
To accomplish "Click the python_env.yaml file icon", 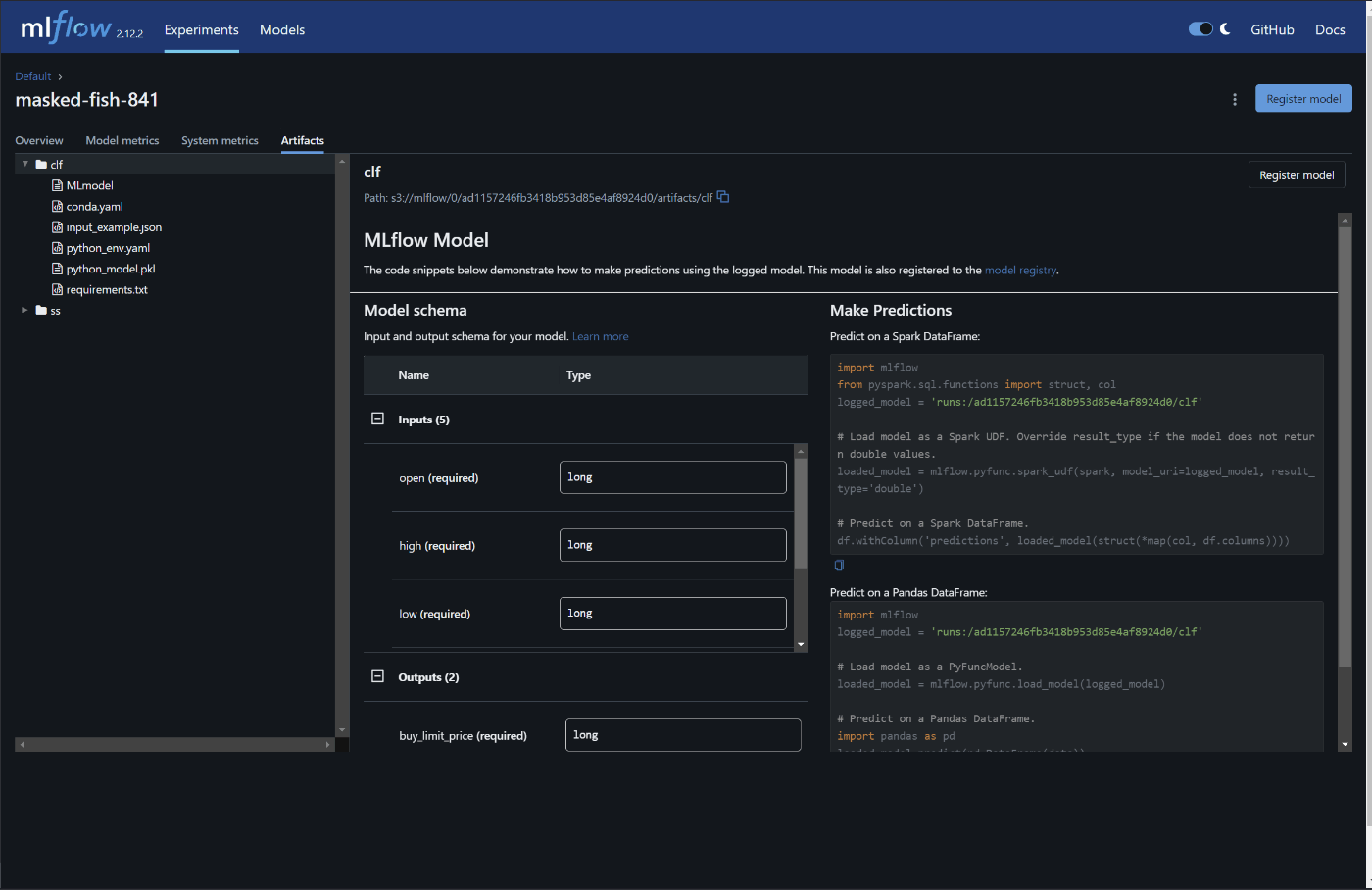I will pos(57,248).
